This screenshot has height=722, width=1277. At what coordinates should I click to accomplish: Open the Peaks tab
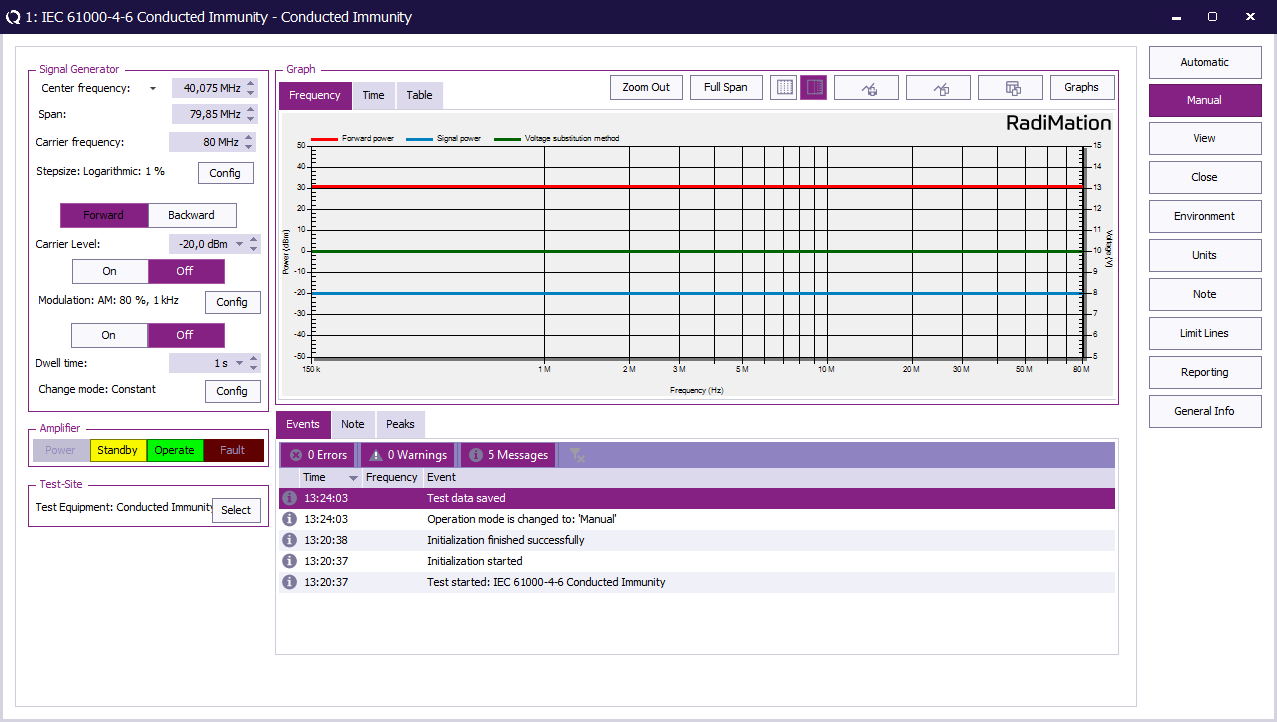point(400,424)
